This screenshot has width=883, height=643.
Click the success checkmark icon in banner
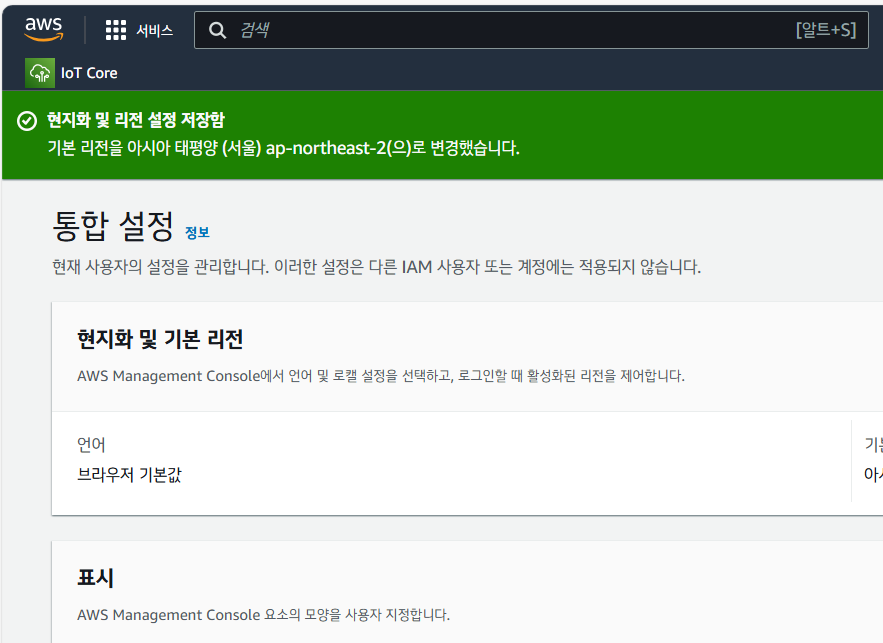pos(27,121)
